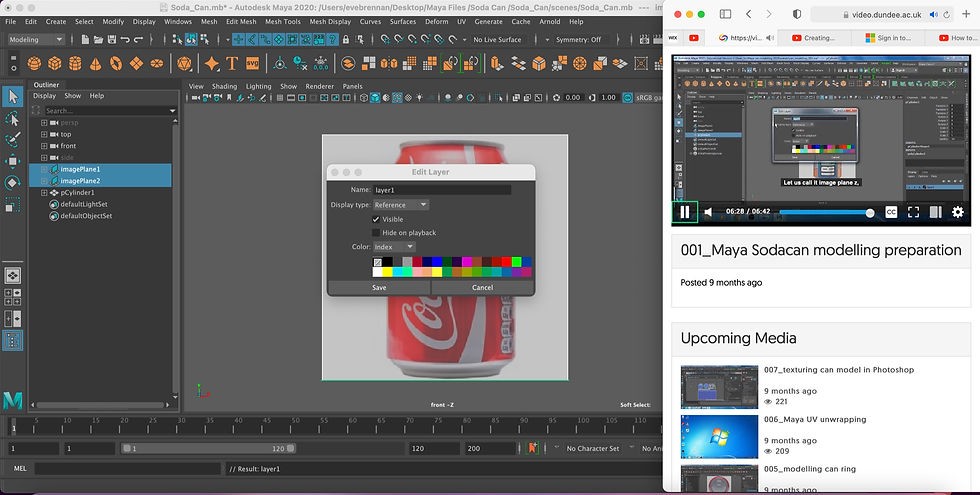Create a polygon cone from the shelf
This screenshot has width=980, height=495.
coord(96,64)
